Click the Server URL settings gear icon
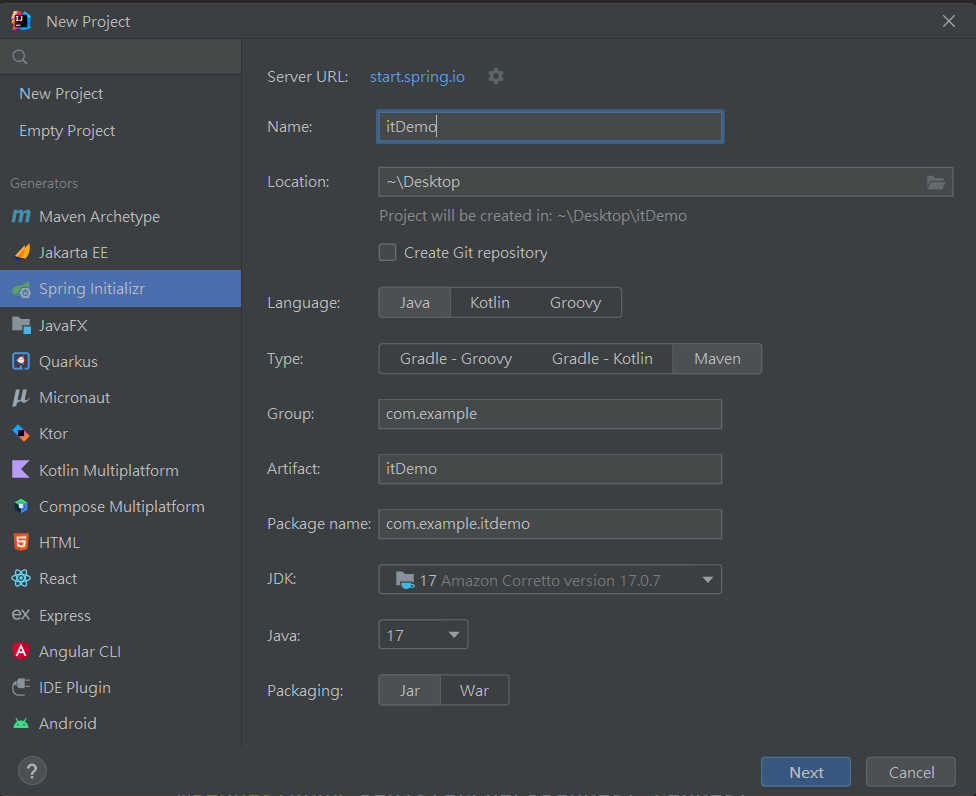This screenshot has height=796, width=976. click(x=496, y=76)
